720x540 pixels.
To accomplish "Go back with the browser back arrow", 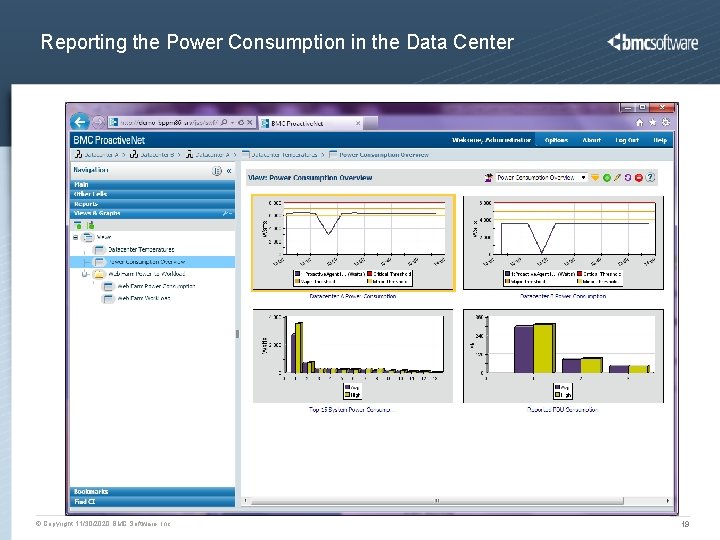I will [80, 122].
